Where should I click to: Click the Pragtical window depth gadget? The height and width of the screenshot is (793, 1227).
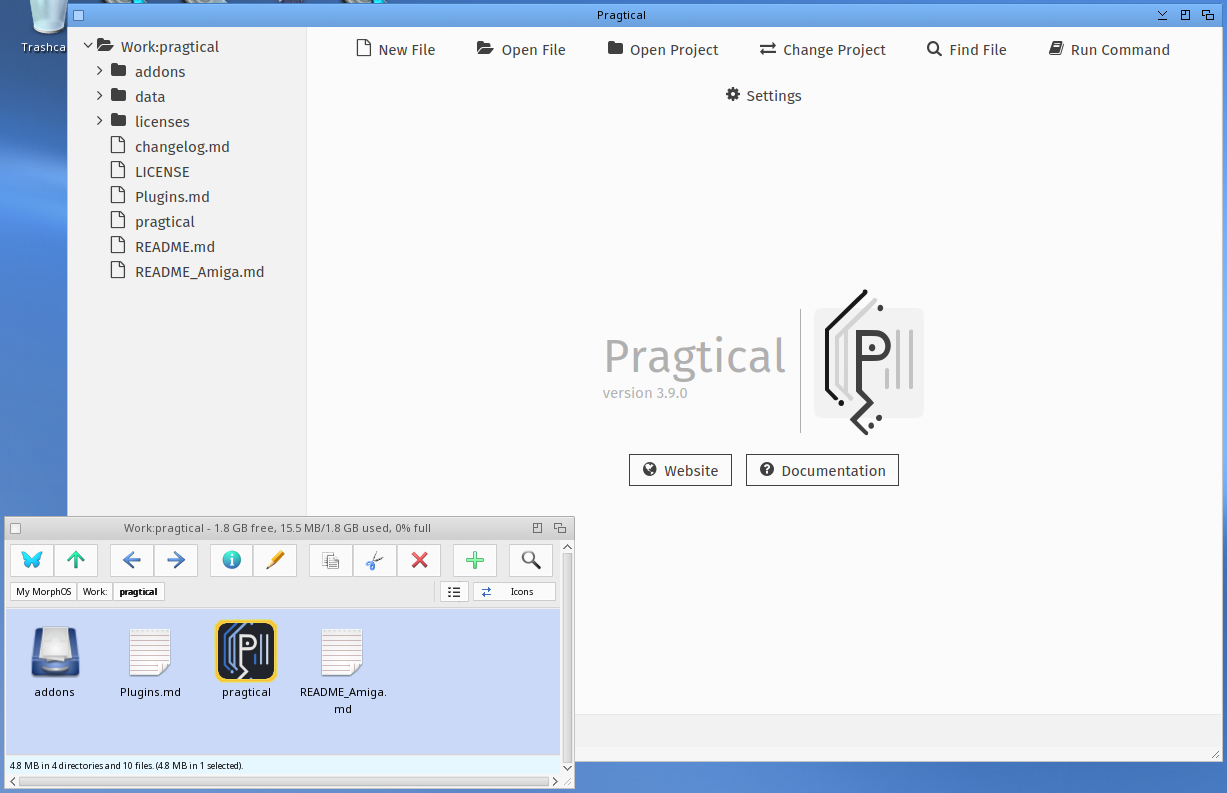coord(1208,15)
